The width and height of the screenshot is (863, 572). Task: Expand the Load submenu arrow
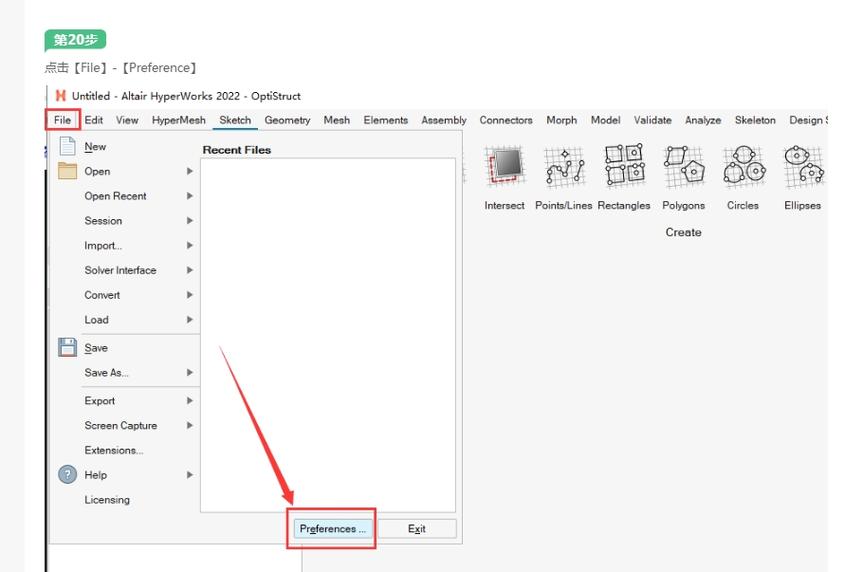(x=189, y=320)
